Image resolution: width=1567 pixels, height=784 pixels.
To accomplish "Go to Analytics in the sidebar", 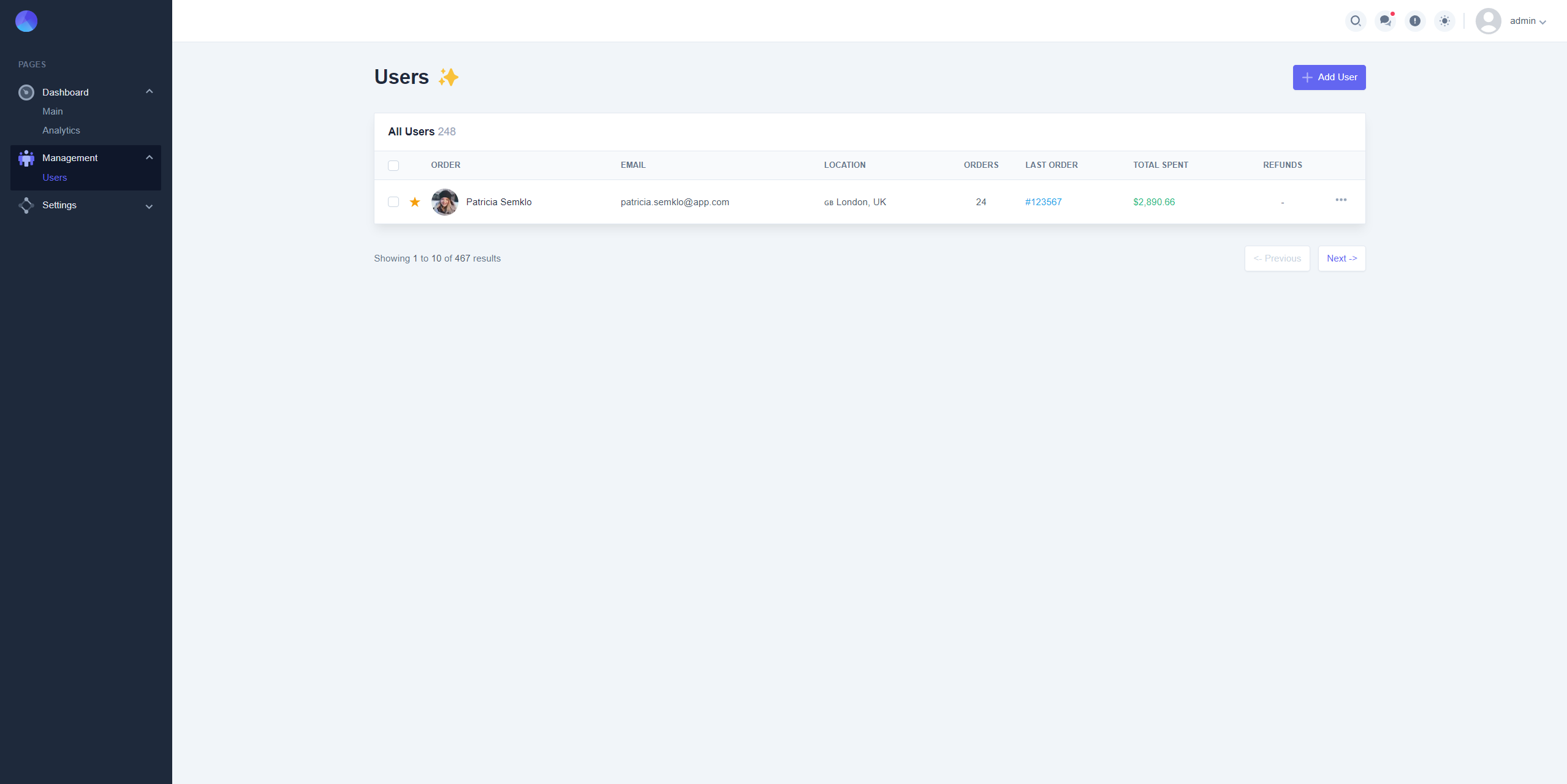I will click(61, 130).
